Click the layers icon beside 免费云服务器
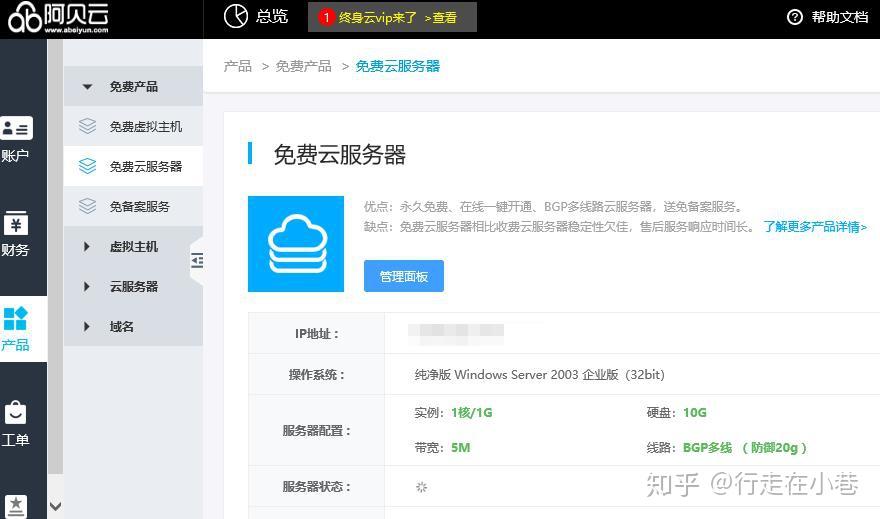The height and width of the screenshot is (519, 880). 88,166
